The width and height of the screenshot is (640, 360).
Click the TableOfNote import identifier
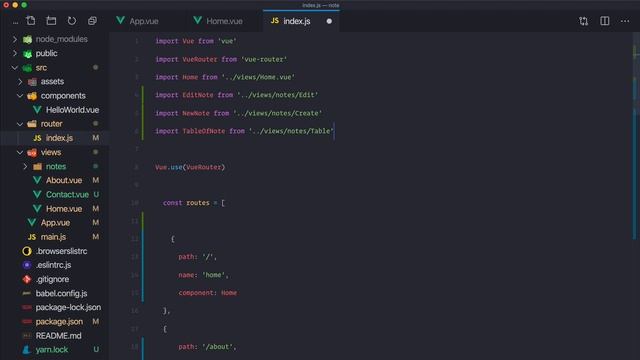(204, 131)
